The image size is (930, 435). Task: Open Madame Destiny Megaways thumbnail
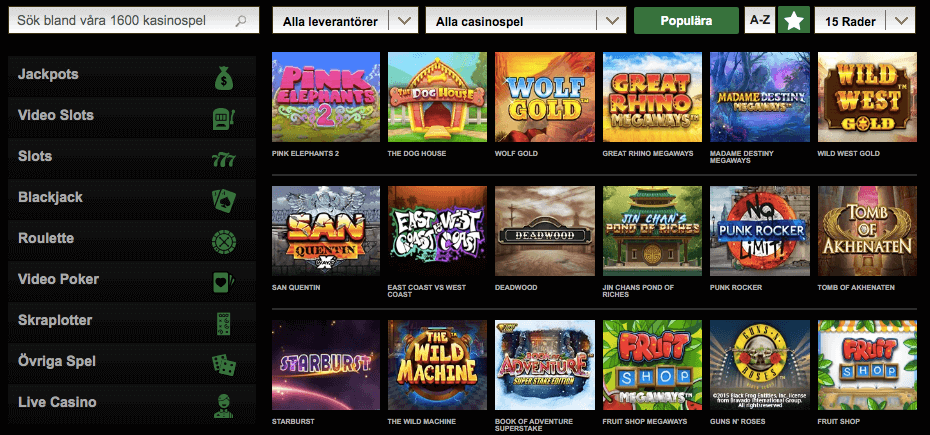[x=760, y=97]
